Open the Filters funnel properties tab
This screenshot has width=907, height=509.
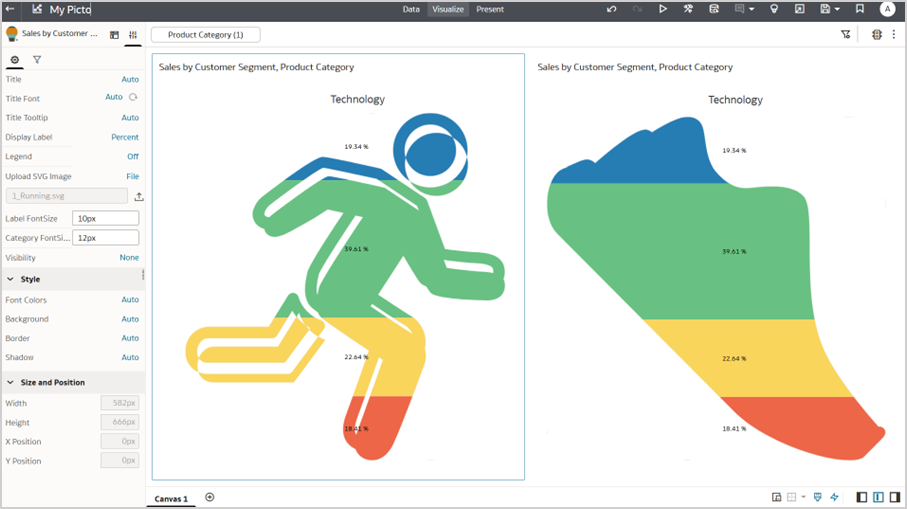[x=37, y=60]
